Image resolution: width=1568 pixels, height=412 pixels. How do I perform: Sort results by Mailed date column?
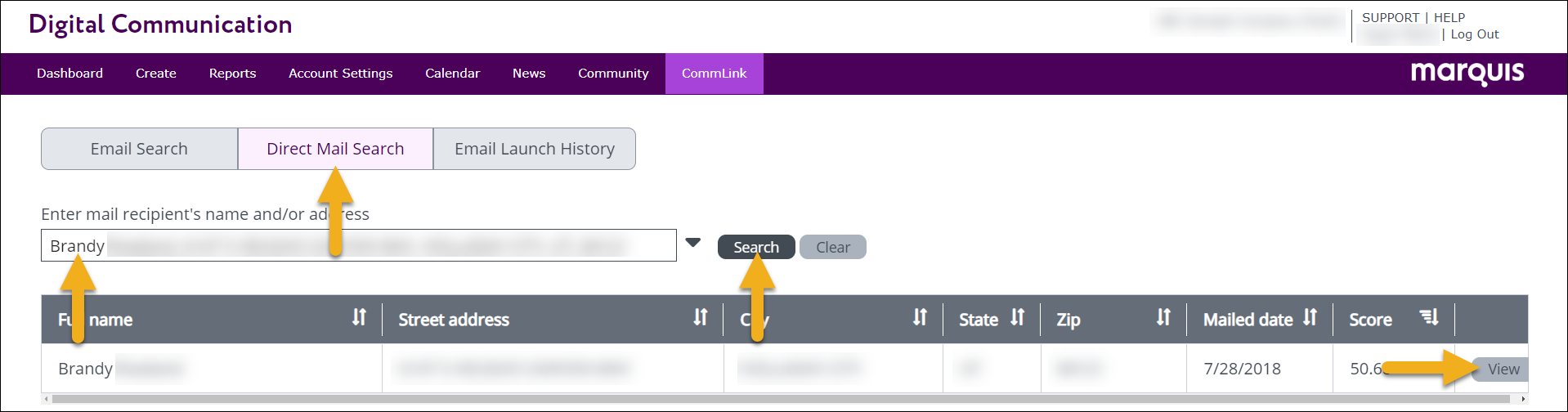click(x=1310, y=318)
